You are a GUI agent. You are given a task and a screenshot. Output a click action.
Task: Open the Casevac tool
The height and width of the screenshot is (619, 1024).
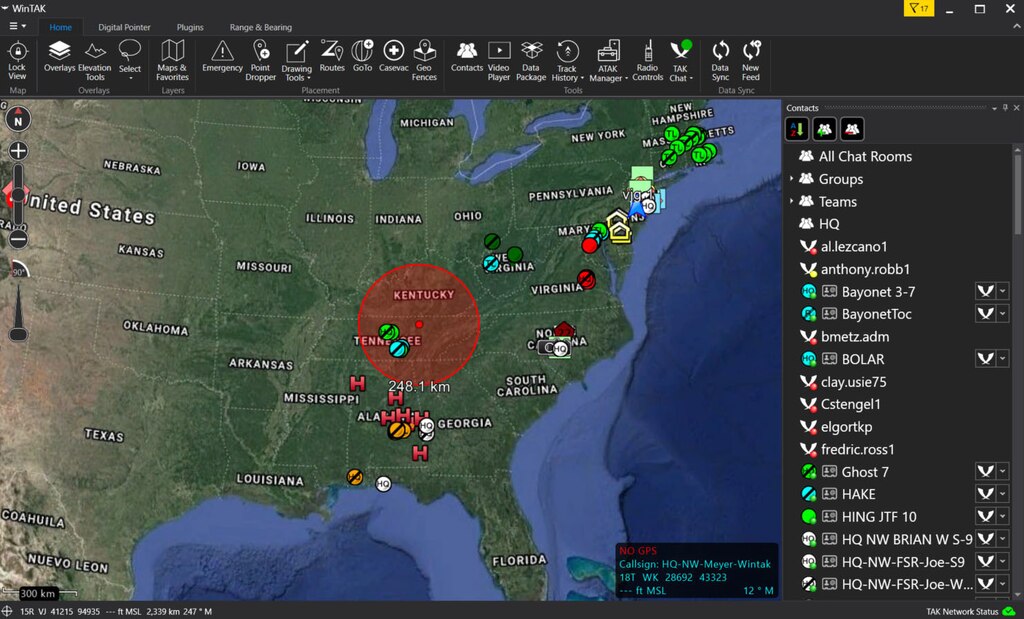394,57
